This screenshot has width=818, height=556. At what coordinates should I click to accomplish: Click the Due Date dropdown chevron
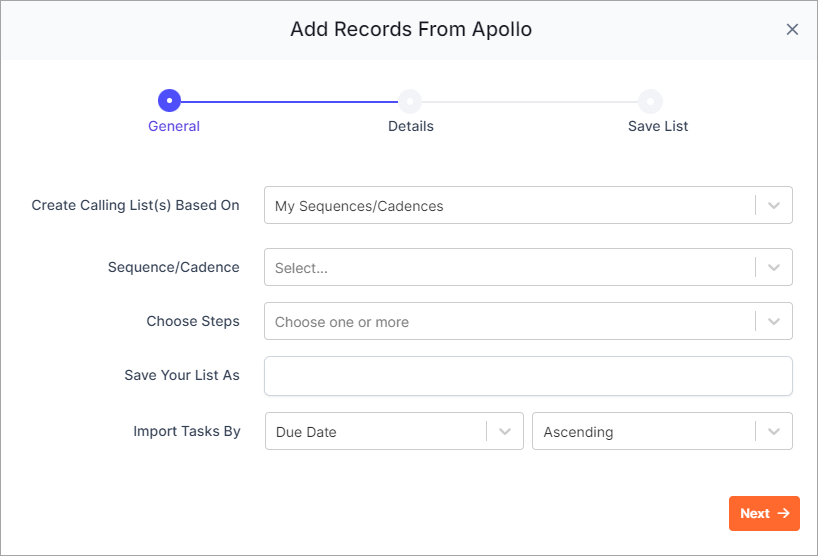click(504, 431)
